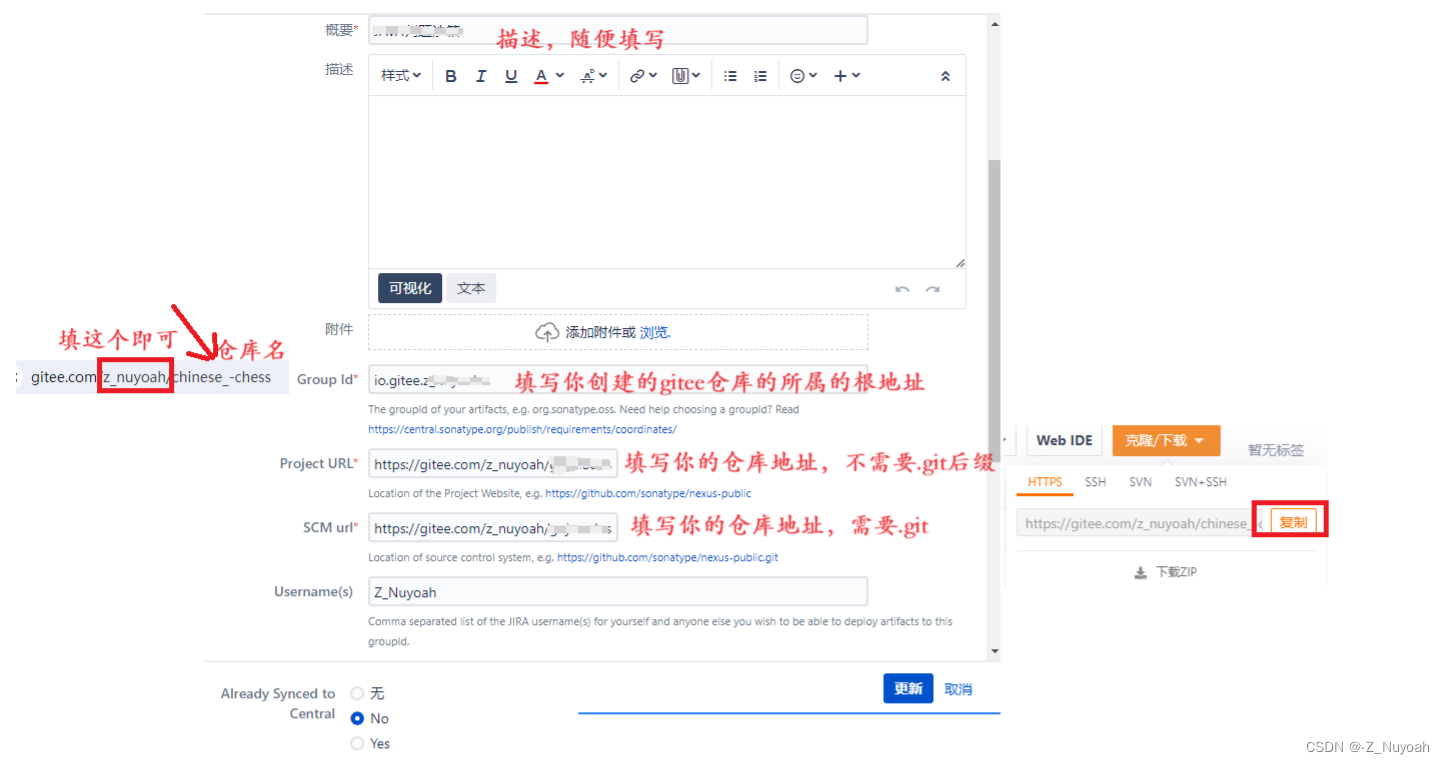Click into the description text area
The height and width of the screenshot is (764, 1445).
pyautogui.click(x=667, y=182)
